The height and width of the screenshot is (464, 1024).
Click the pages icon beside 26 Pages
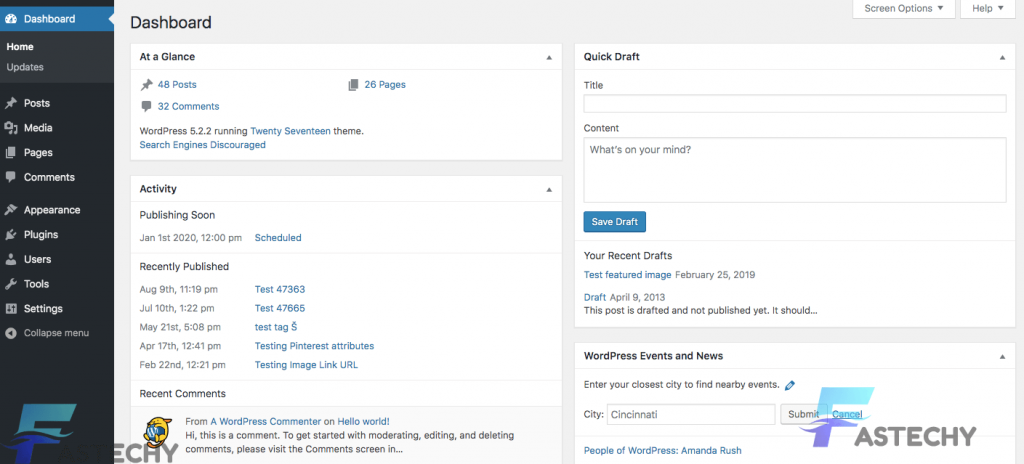(353, 85)
